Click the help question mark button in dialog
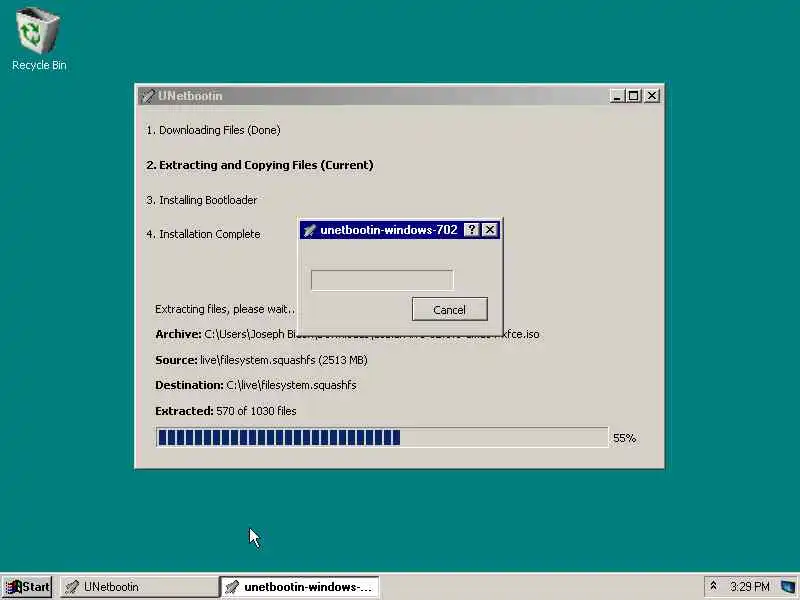 click(471, 230)
